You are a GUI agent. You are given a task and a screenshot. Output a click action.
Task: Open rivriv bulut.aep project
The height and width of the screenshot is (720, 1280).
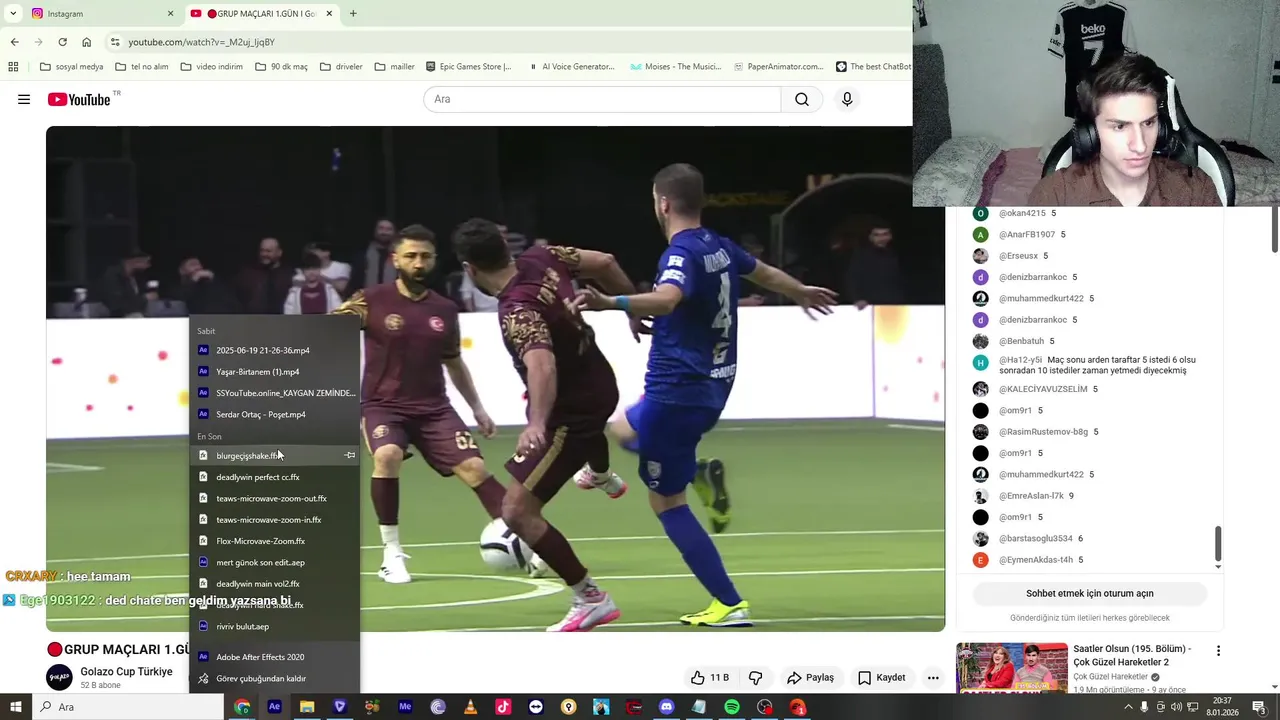(275, 626)
